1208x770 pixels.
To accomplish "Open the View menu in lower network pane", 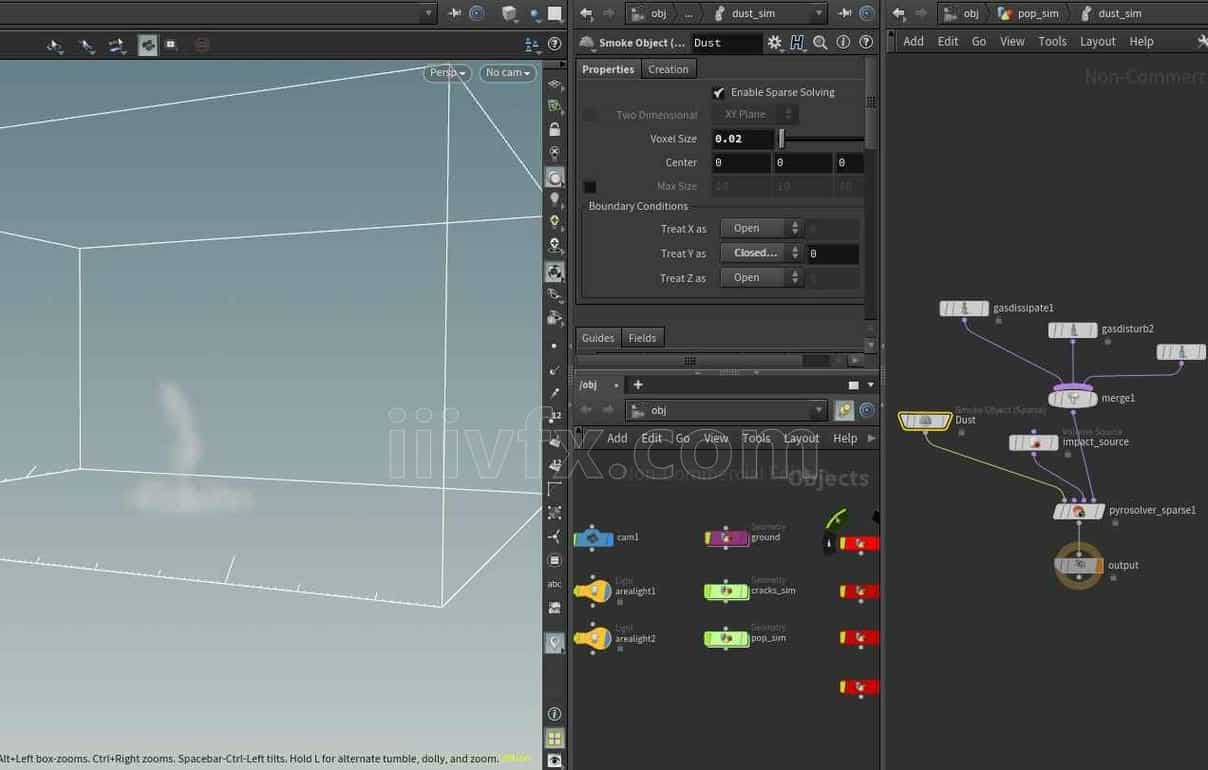I will 716,438.
